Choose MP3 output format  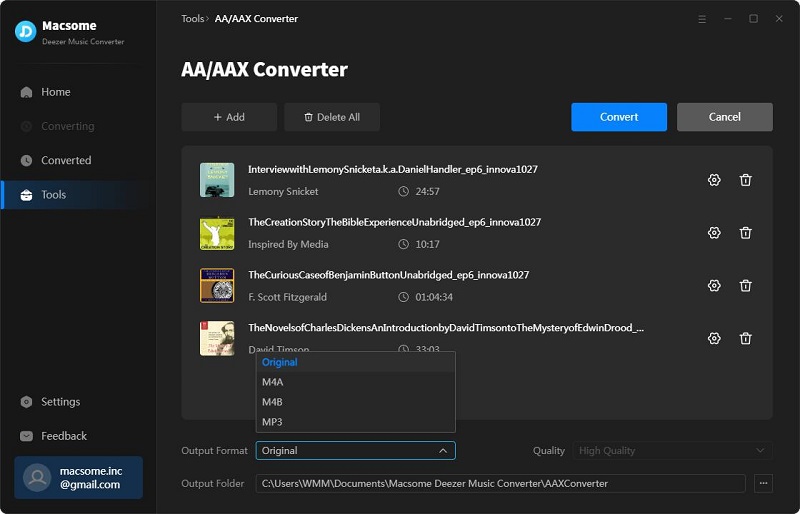[x=356, y=422]
